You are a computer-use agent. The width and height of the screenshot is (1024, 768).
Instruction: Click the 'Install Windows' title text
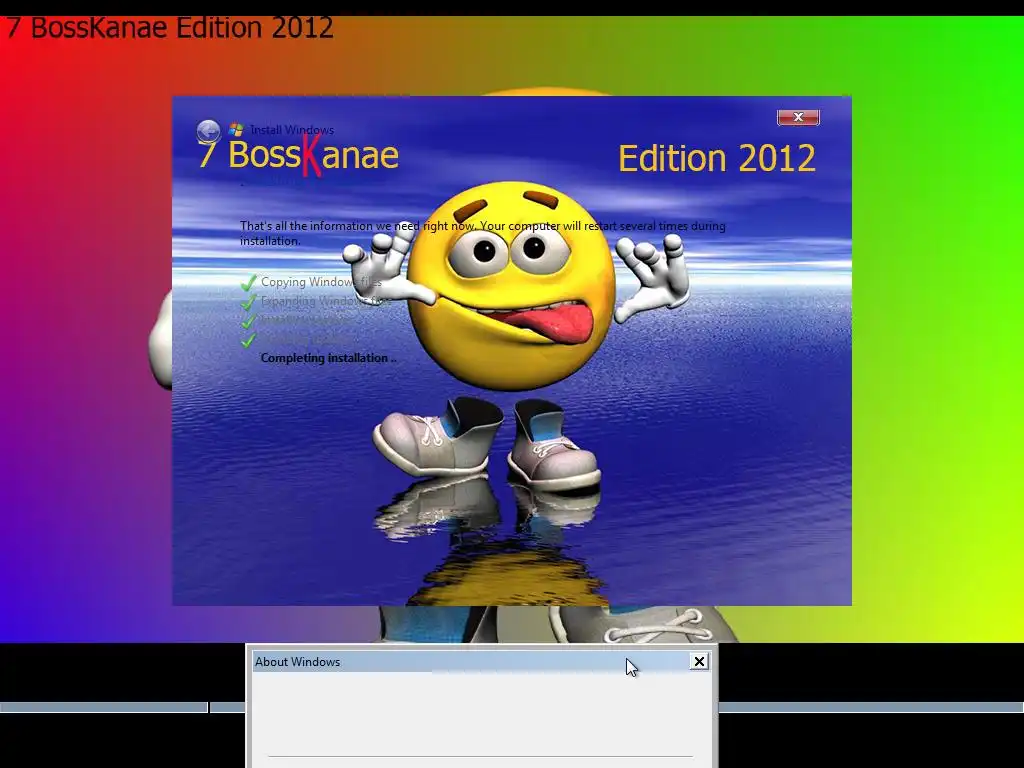(292, 130)
